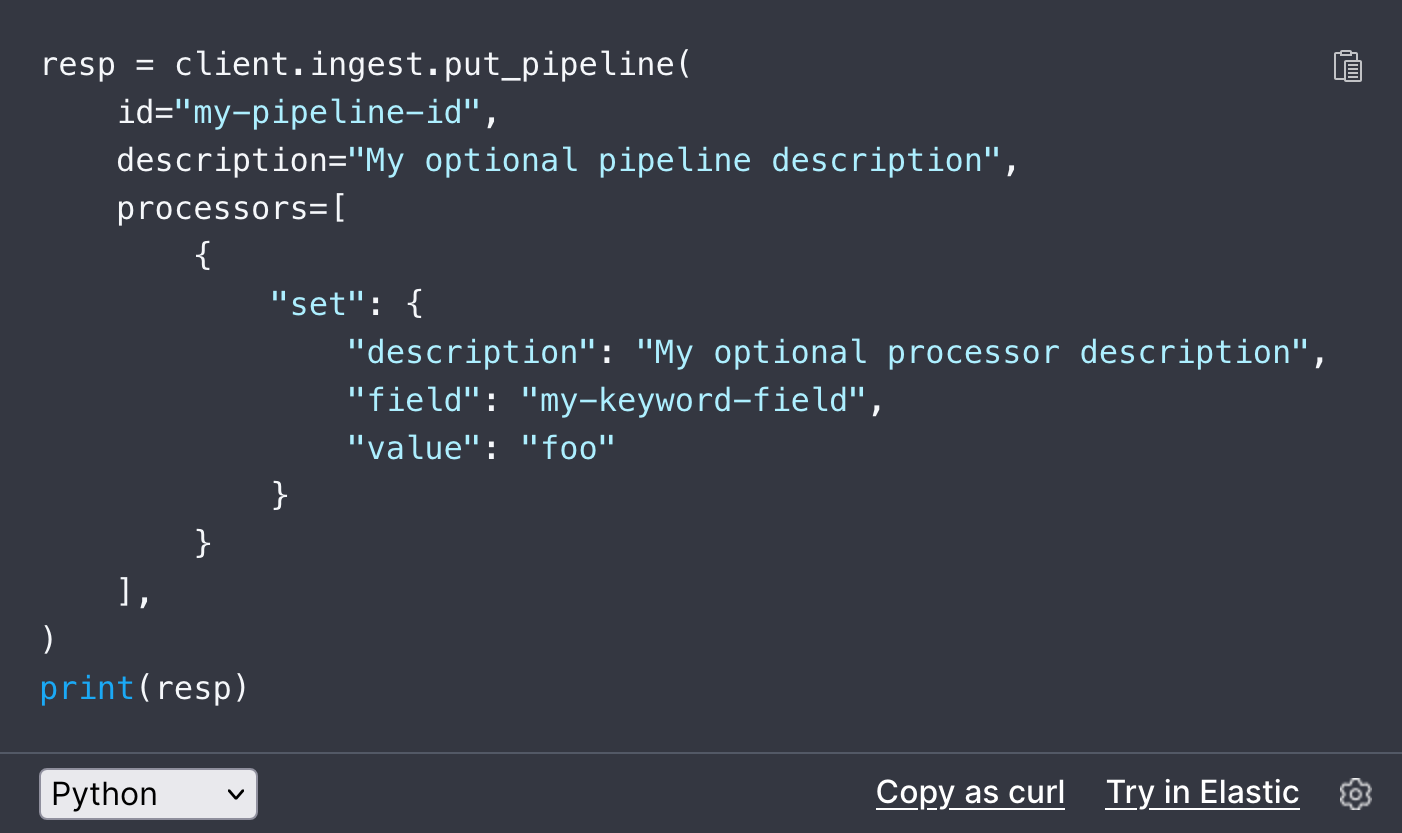1402x833 pixels.
Task: Click the settings cog at the bottom right
Action: tap(1355, 793)
